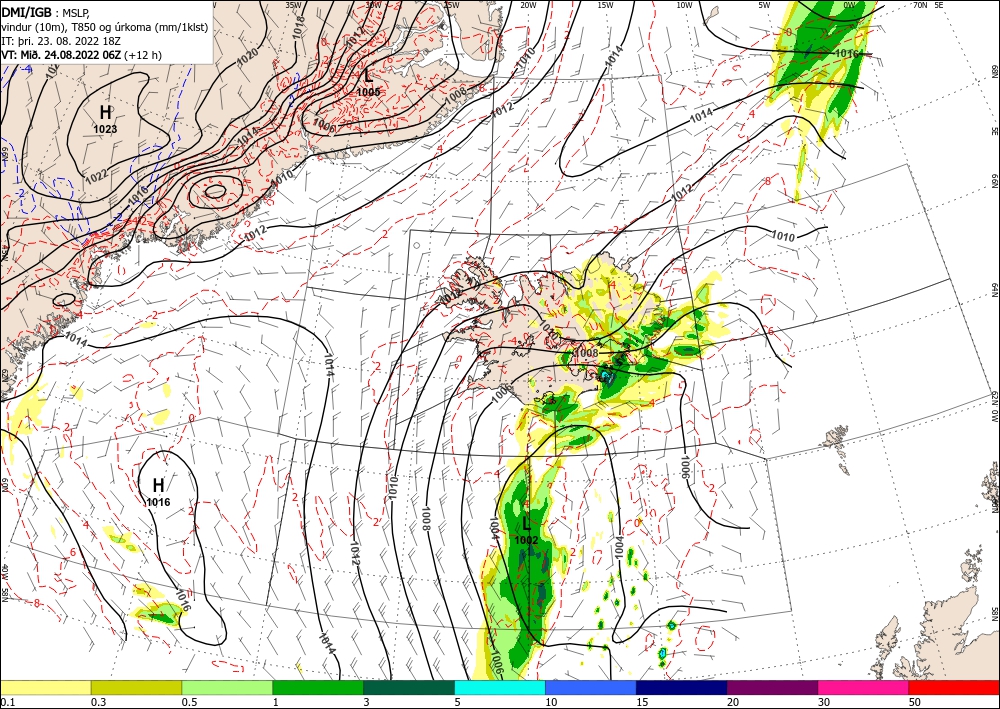Click the magenta 30–50 legend swatch
Image resolution: width=1000 pixels, height=709 pixels.
864,687
